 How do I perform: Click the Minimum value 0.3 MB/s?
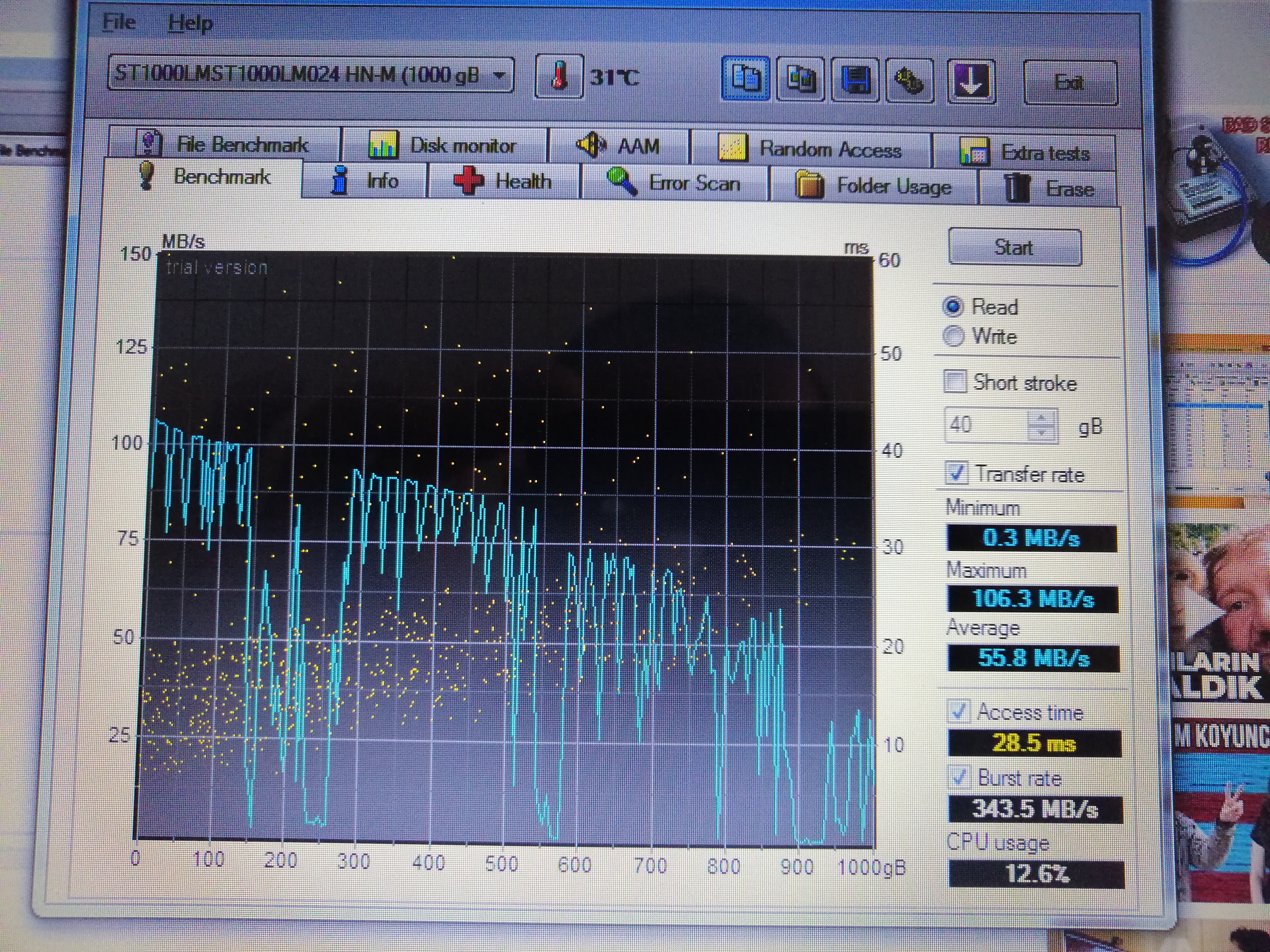tap(1032, 538)
